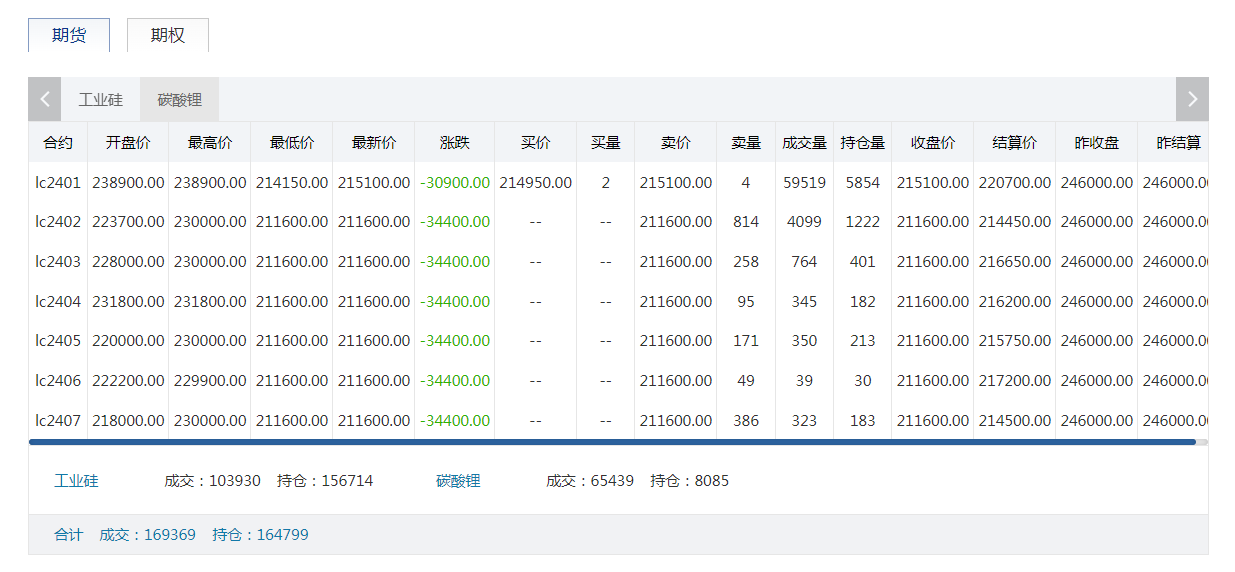The image size is (1235, 572).
Task: Select the lc2407 contract row
Action: [x=58, y=421]
